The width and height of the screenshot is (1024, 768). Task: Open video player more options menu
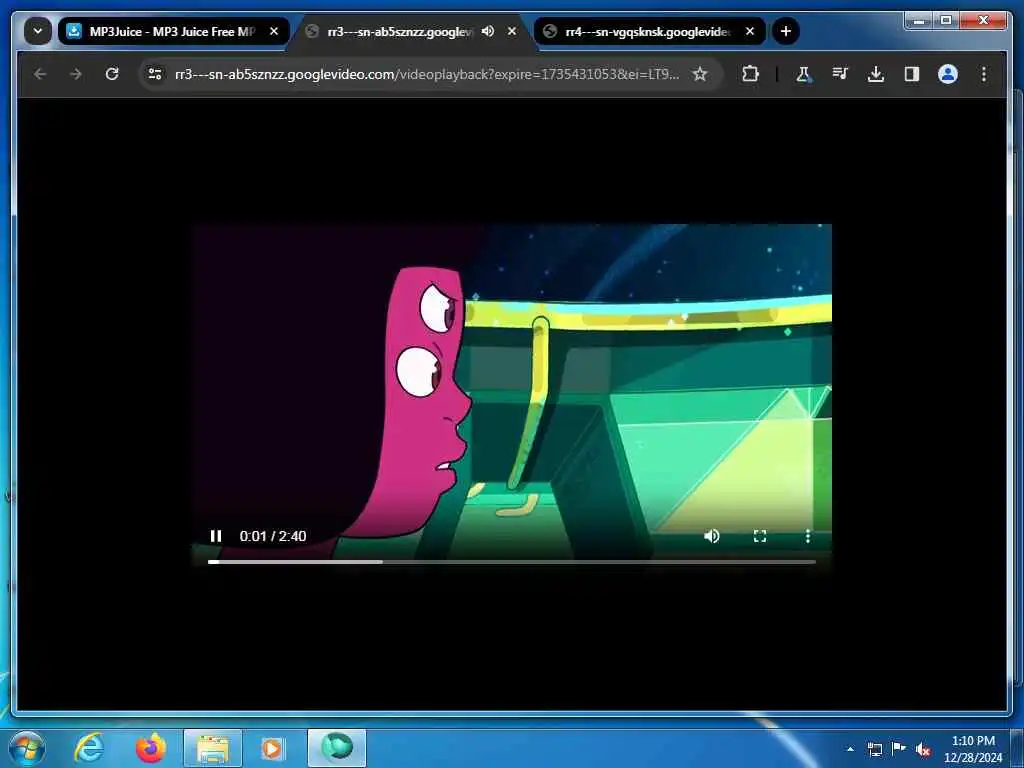(x=808, y=536)
